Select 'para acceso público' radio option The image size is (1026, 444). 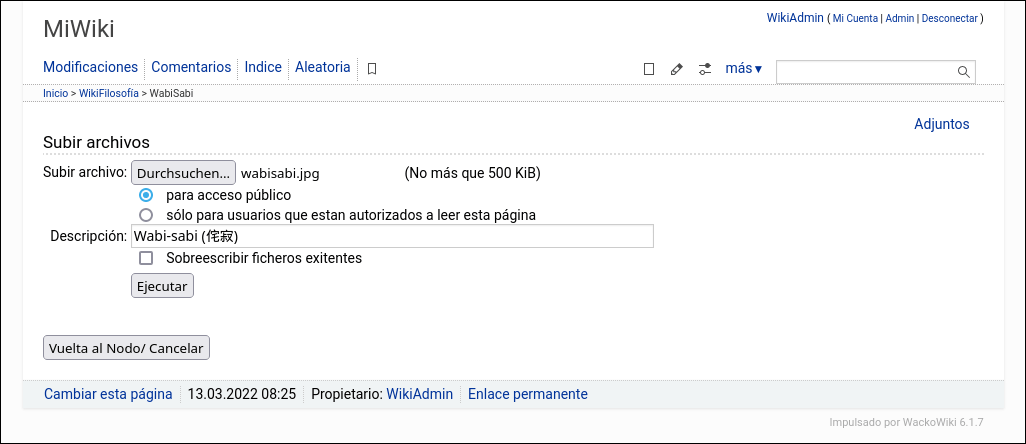point(147,195)
